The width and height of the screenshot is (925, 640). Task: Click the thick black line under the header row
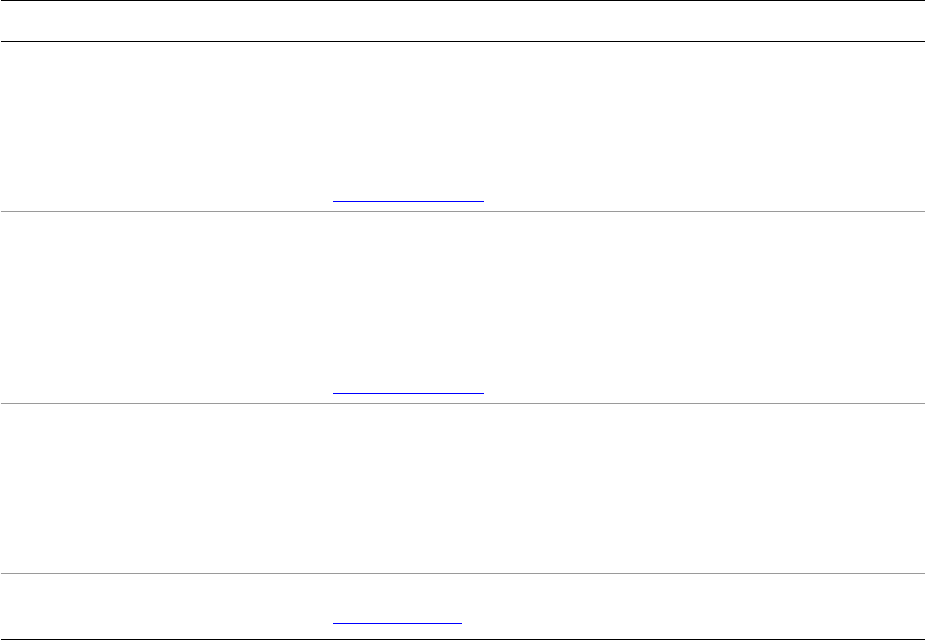(462, 41)
